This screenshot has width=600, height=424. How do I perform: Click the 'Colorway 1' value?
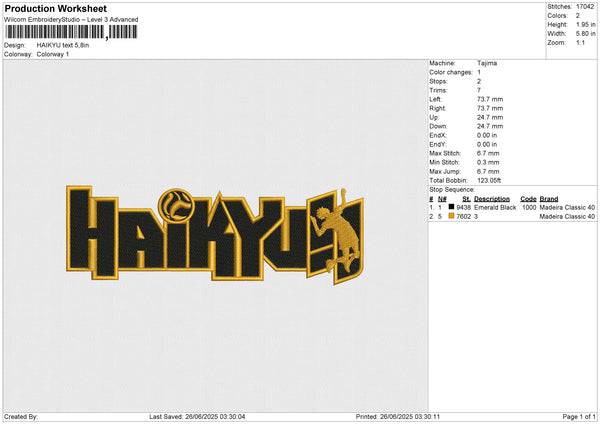[x=53, y=54]
